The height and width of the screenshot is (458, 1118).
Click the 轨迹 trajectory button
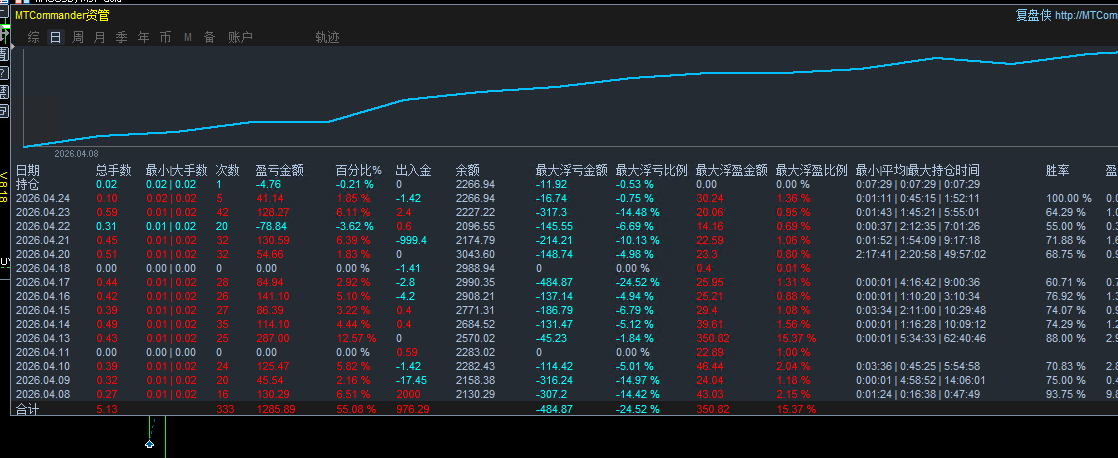(x=327, y=37)
